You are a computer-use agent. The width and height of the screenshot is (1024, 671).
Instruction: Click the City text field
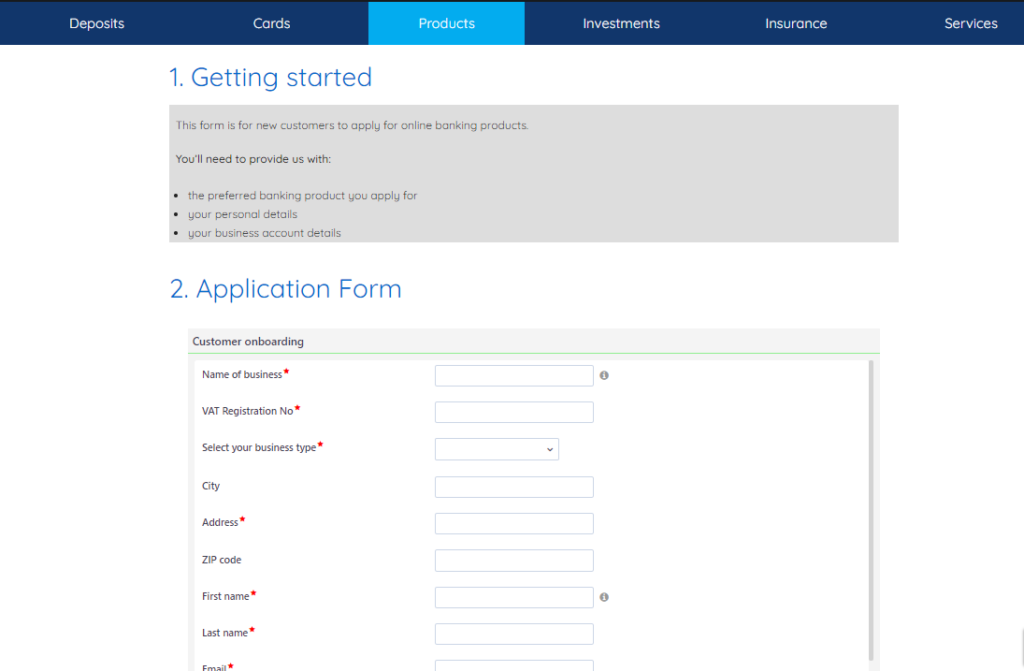point(514,487)
